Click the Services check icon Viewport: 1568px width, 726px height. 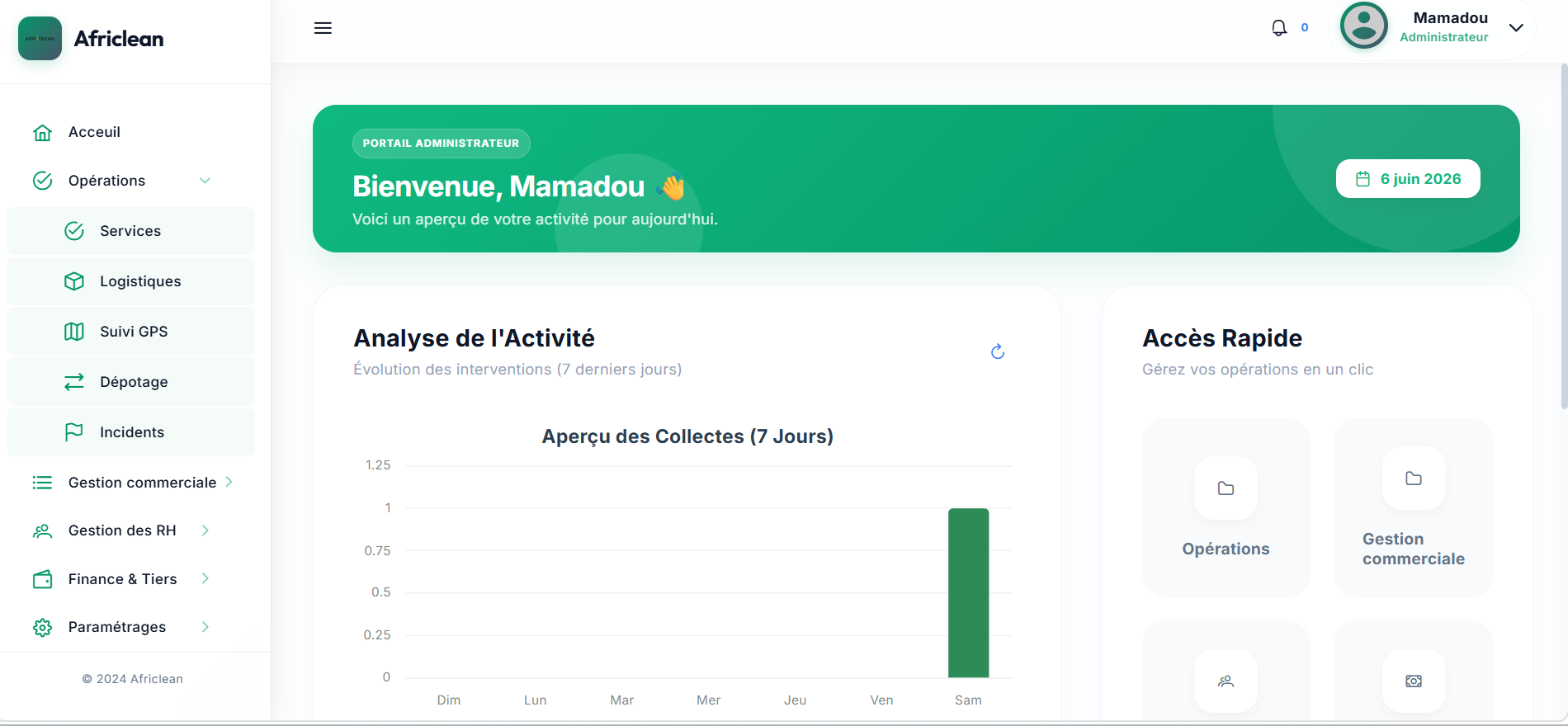[x=74, y=231]
